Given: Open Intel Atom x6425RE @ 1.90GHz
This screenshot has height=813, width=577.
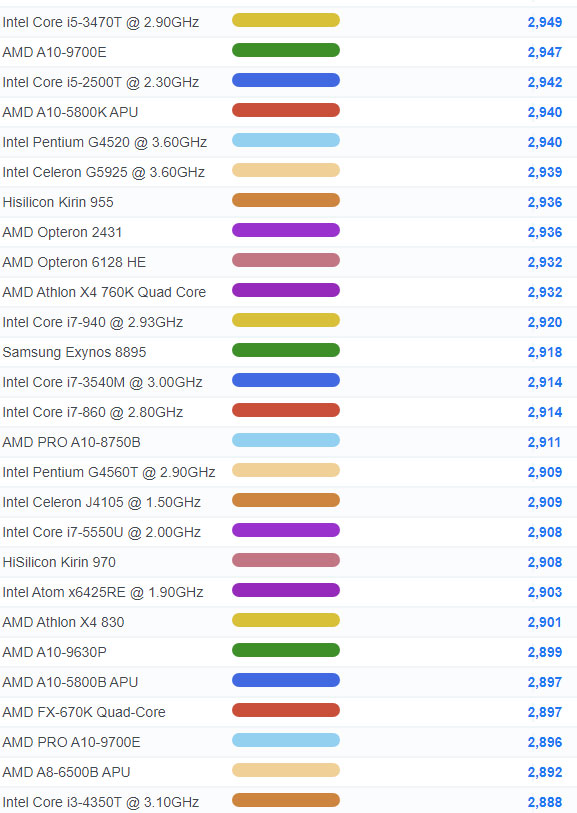Looking at the screenshot, I should pos(103,593).
